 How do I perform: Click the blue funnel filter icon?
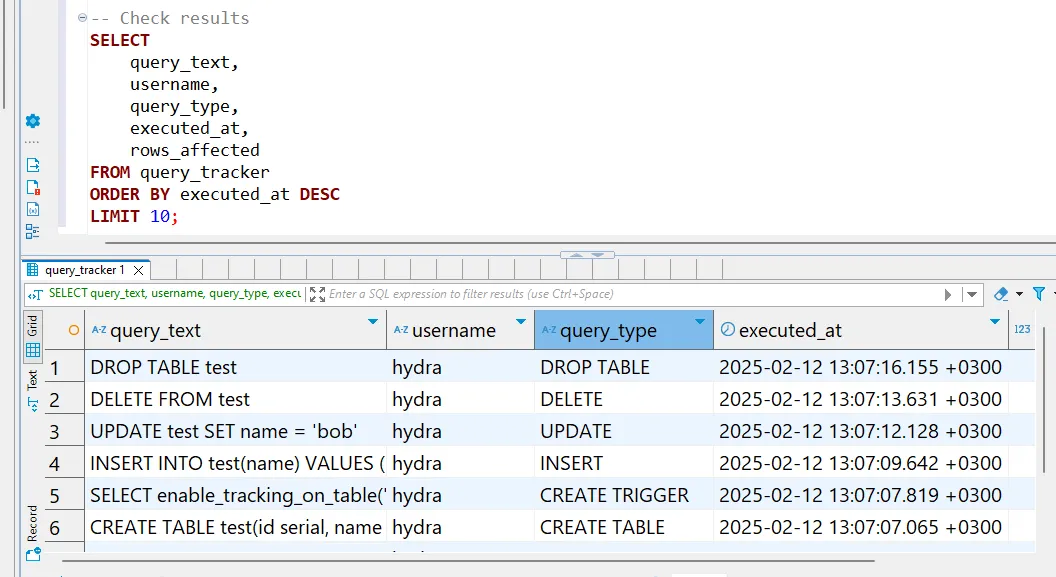click(x=1039, y=294)
